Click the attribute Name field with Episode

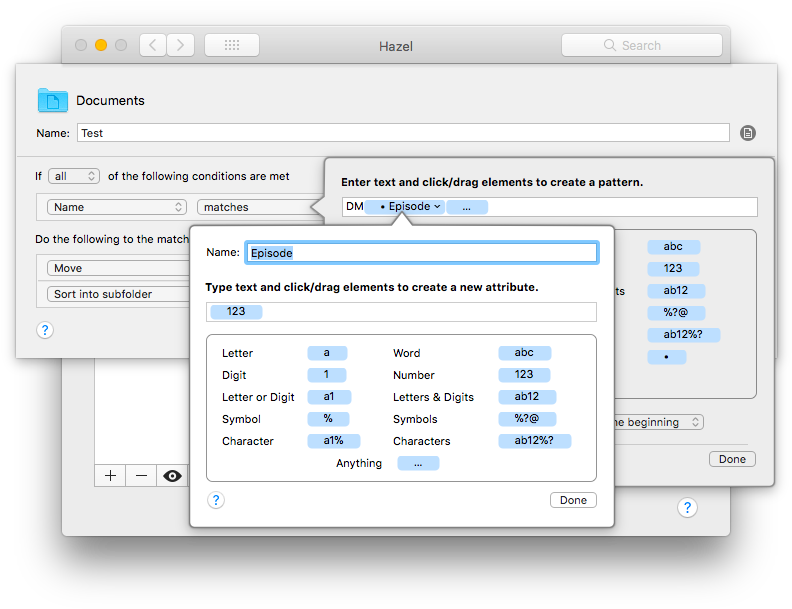click(x=422, y=252)
